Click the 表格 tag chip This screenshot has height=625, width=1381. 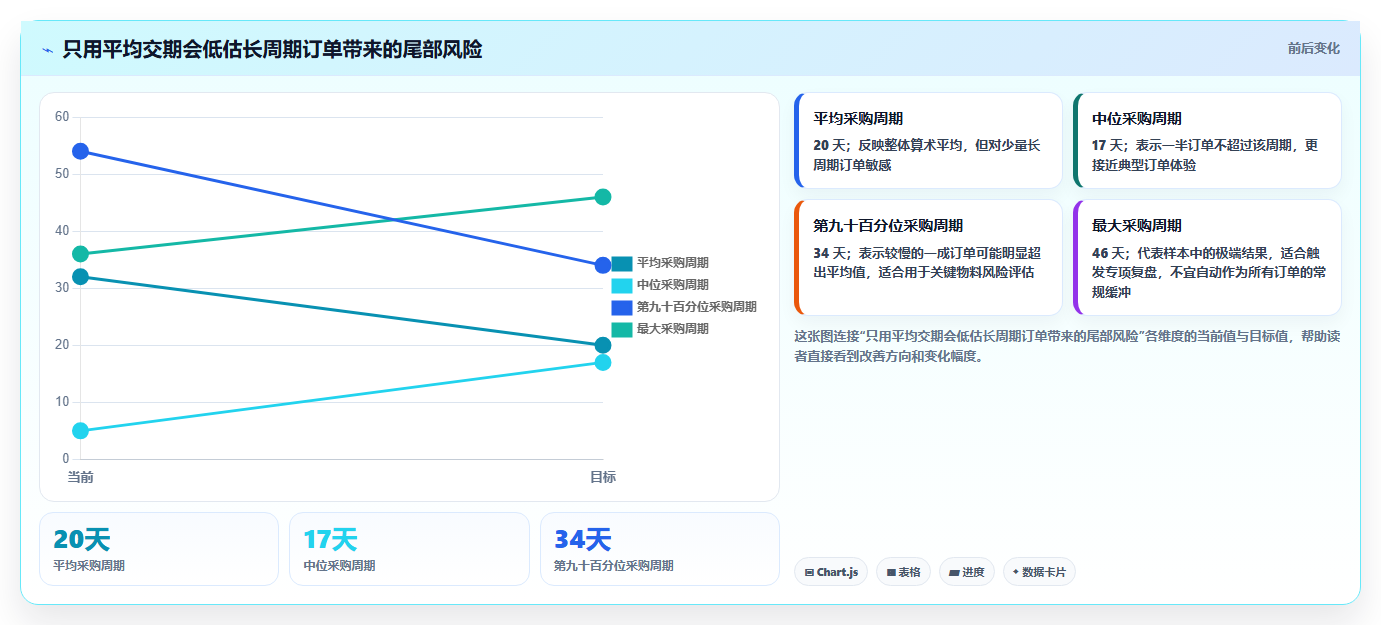tap(904, 572)
